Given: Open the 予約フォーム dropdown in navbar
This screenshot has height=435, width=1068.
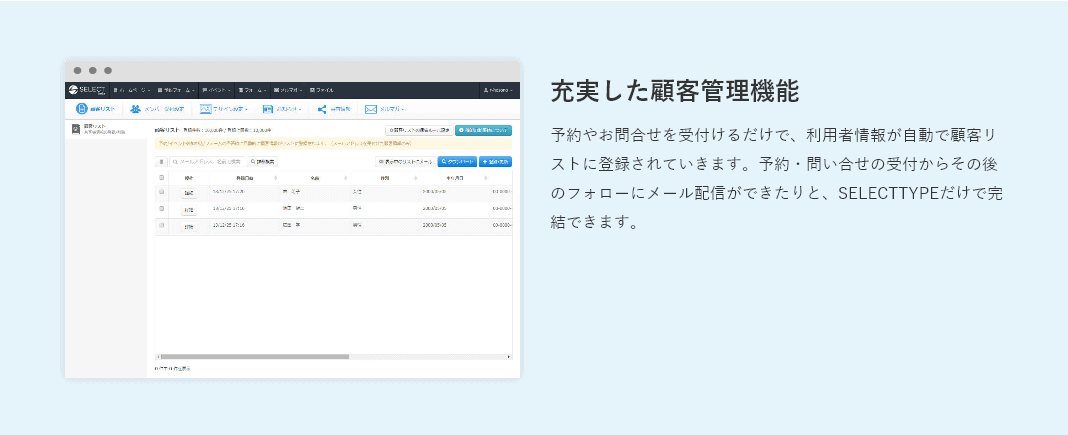Looking at the screenshot, I should pyautogui.click(x=176, y=90).
